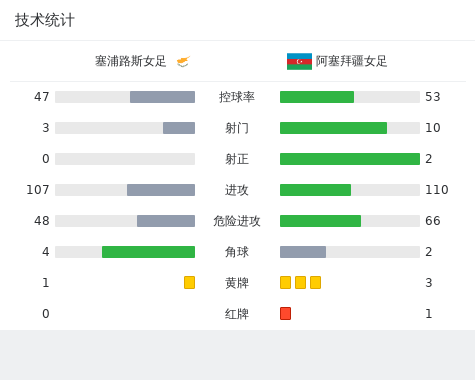
Task: Click Cyprus's green 角球 corner bar
Action: [x=148, y=252]
